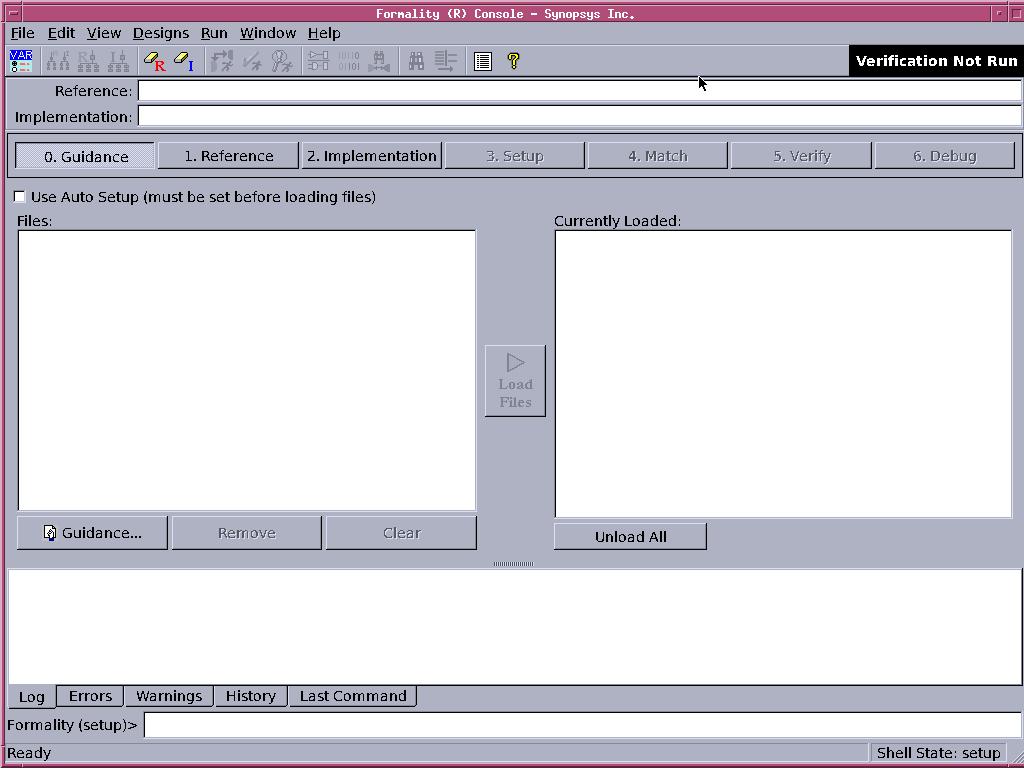The width and height of the screenshot is (1024, 768).
Task: Click the Guidance... file button
Action: [92, 533]
